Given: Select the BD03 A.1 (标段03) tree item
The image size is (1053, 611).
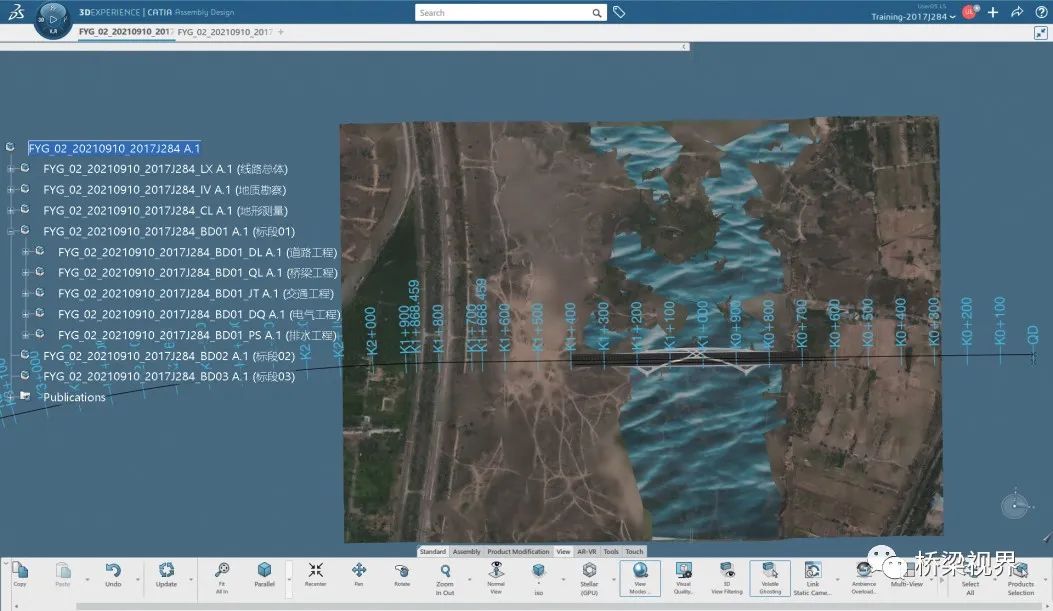Looking at the screenshot, I should 169,377.
